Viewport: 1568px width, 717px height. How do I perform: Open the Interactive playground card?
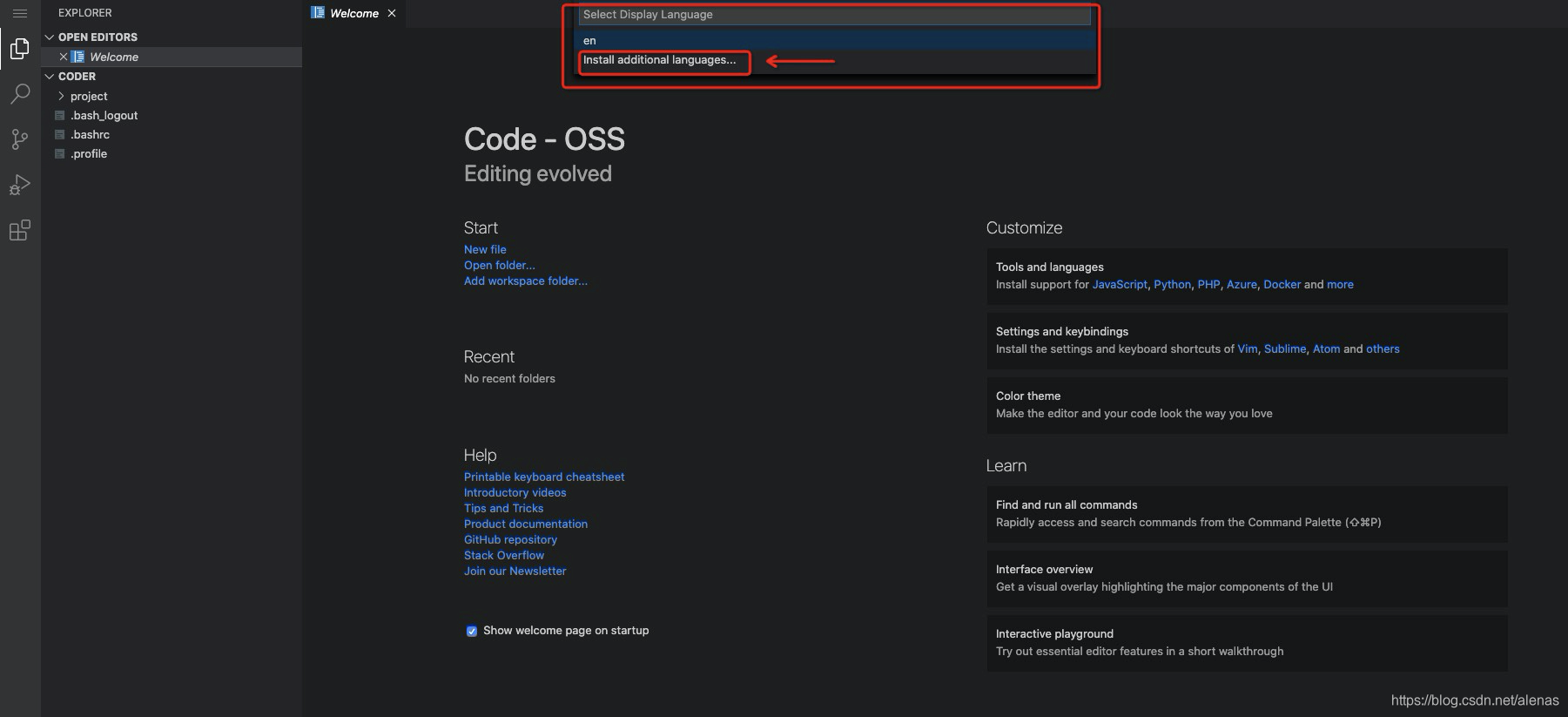(1247, 643)
